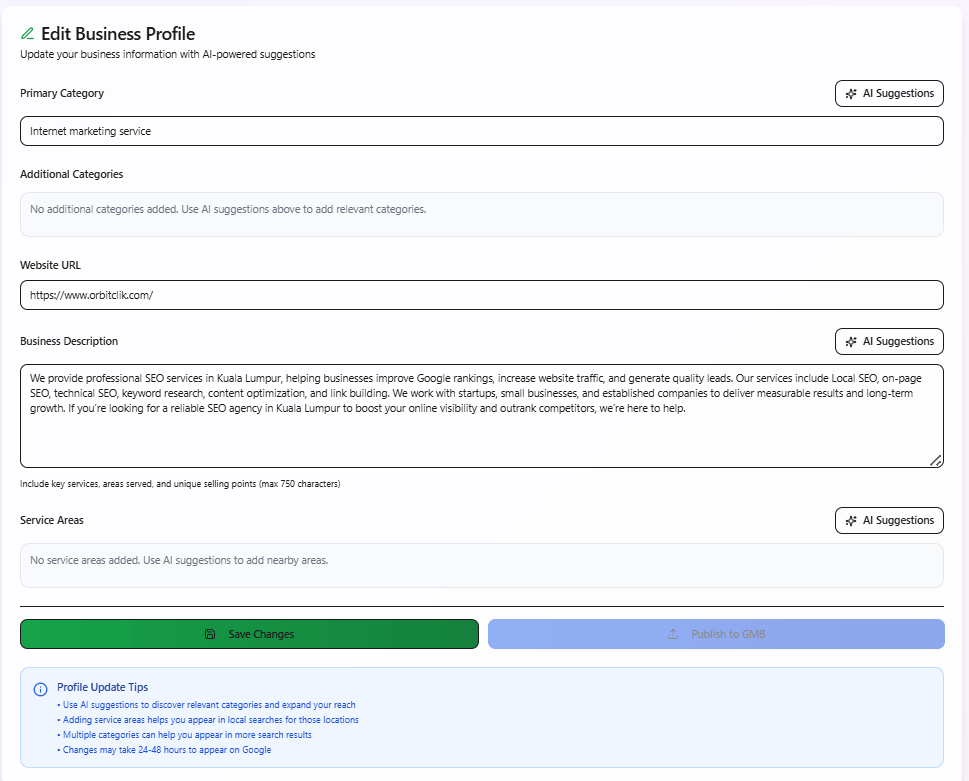Click the Publish to GMB button
Viewport: 969px width, 781px height.
715,633
